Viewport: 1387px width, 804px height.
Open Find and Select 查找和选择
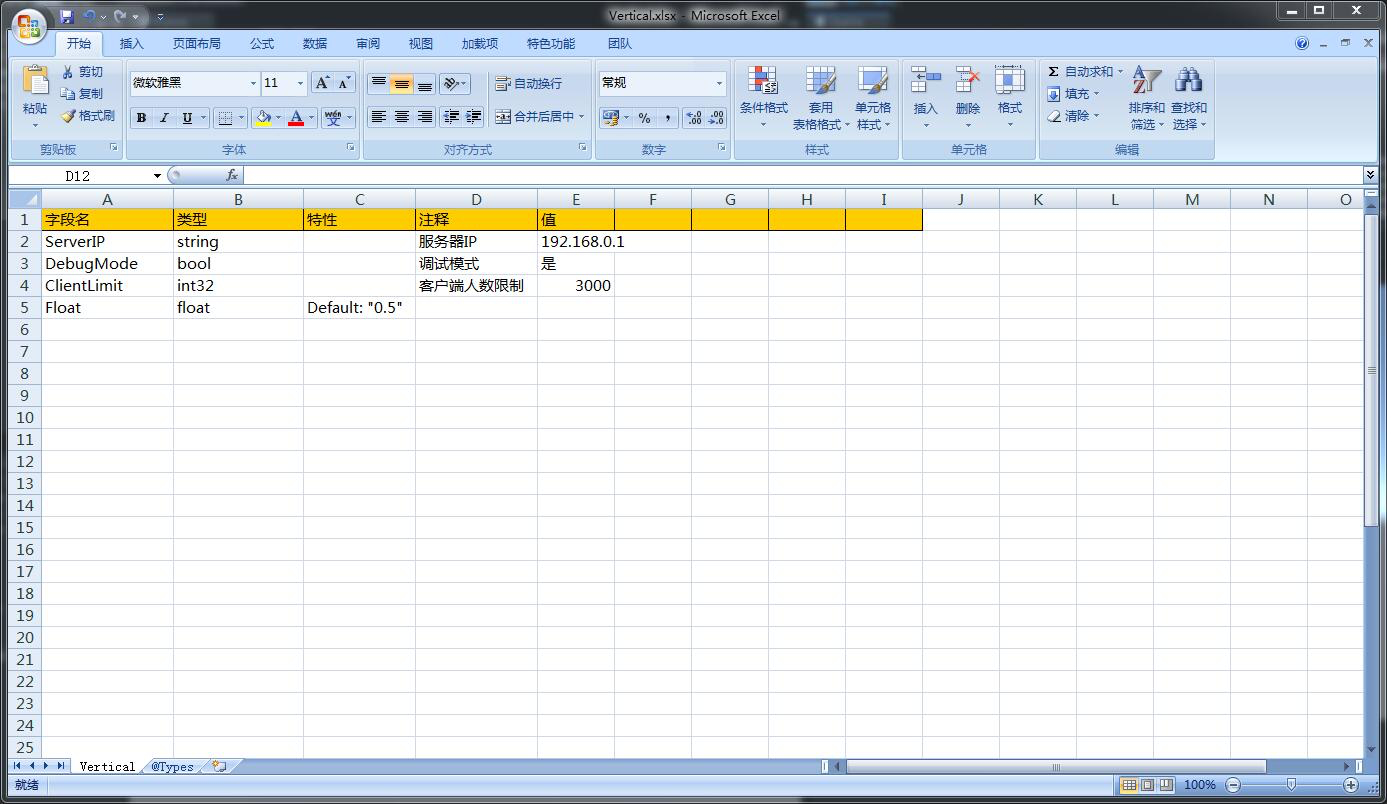(1189, 98)
